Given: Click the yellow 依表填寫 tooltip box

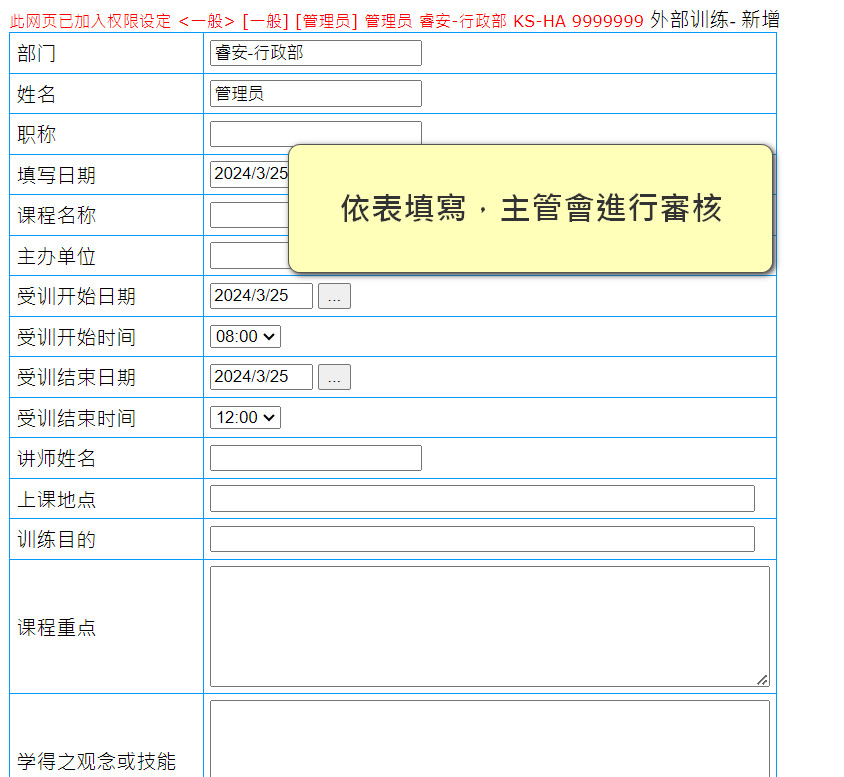Looking at the screenshot, I should [530, 209].
